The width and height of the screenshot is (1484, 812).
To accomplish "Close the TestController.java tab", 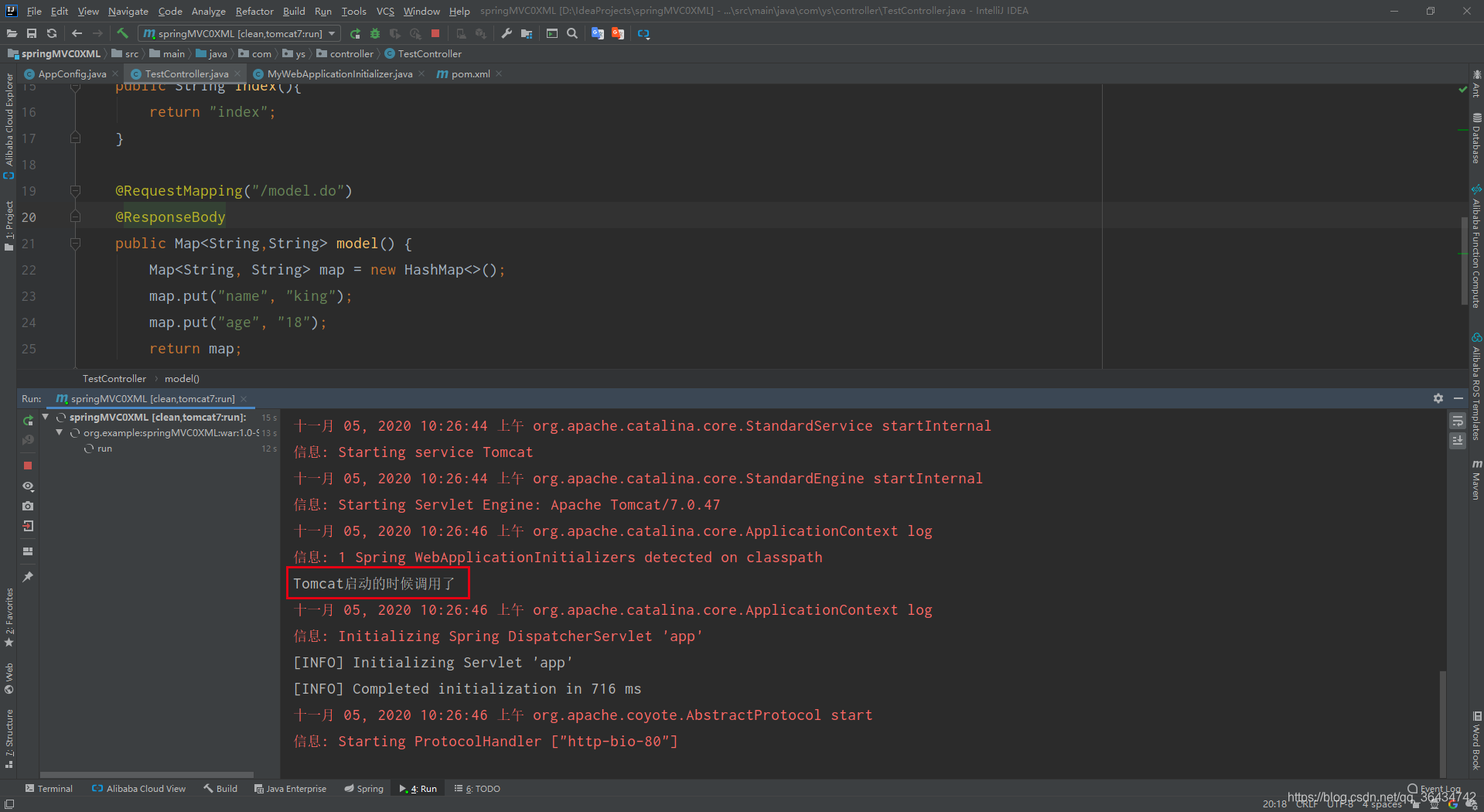I will 237,73.
